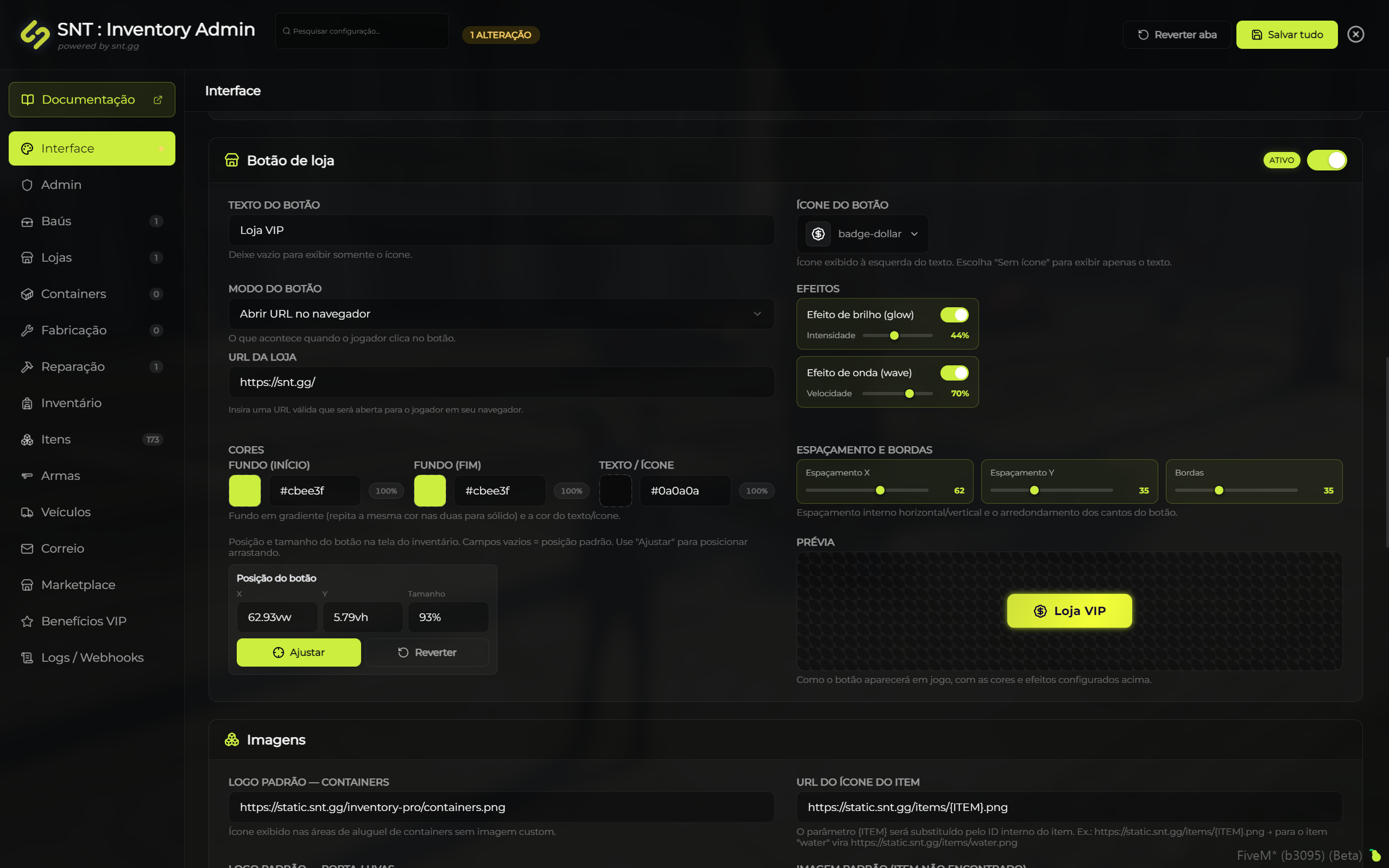1389x868 pixels.
Task: Open the Texto / Ícone color swatch
Action: [616, 491]
